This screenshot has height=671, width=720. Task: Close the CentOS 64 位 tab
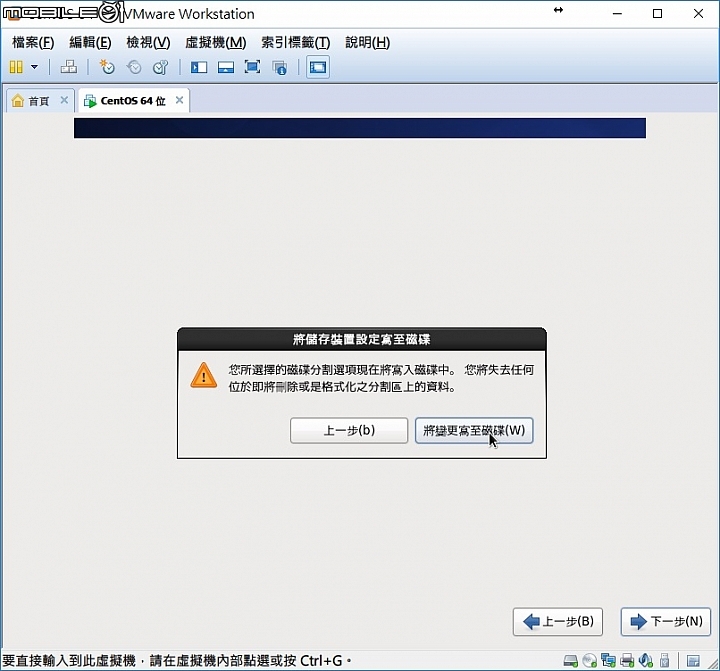[x=180, y=100]
